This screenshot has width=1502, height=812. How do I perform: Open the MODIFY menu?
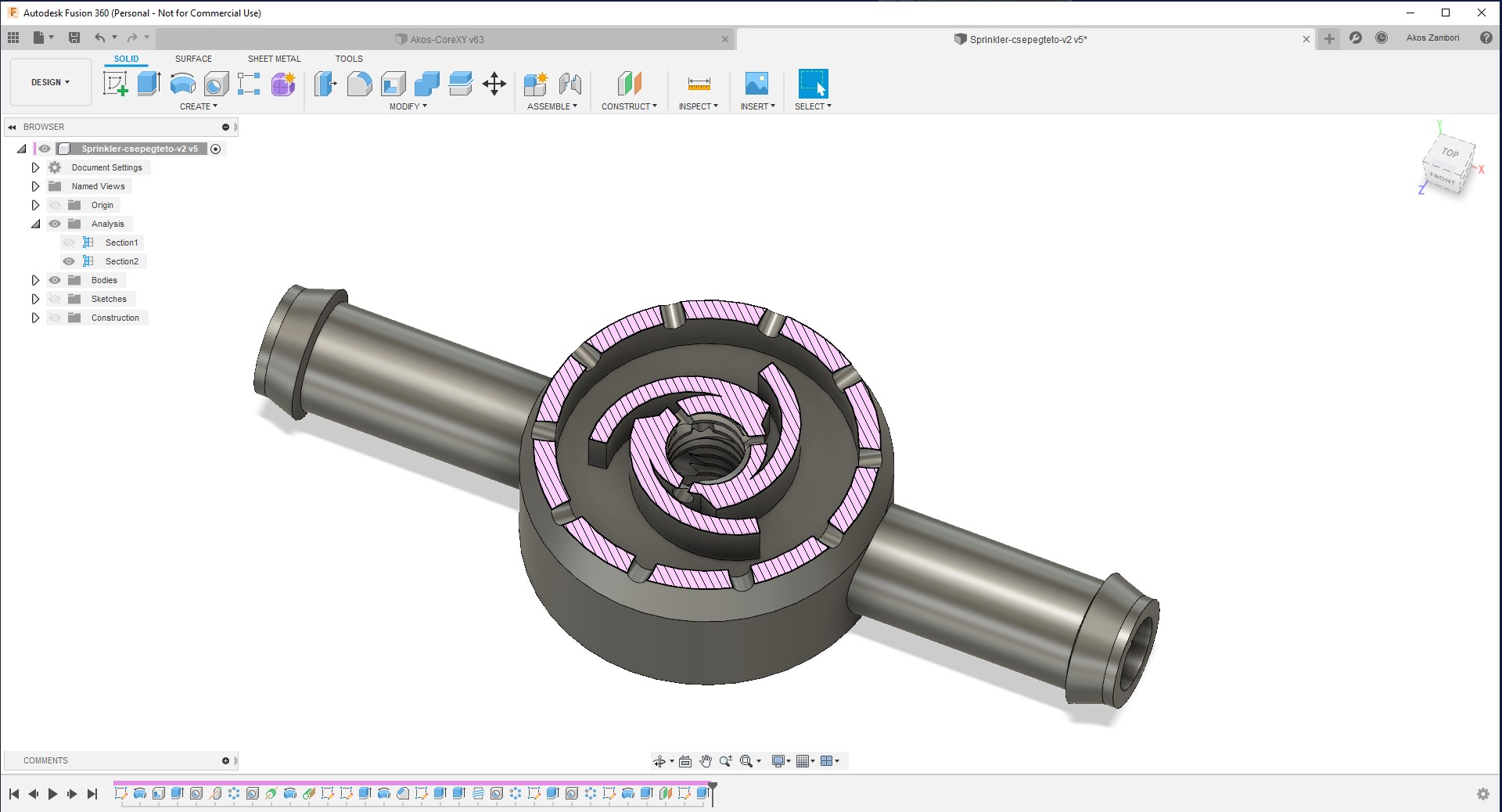tap(408, 106)
